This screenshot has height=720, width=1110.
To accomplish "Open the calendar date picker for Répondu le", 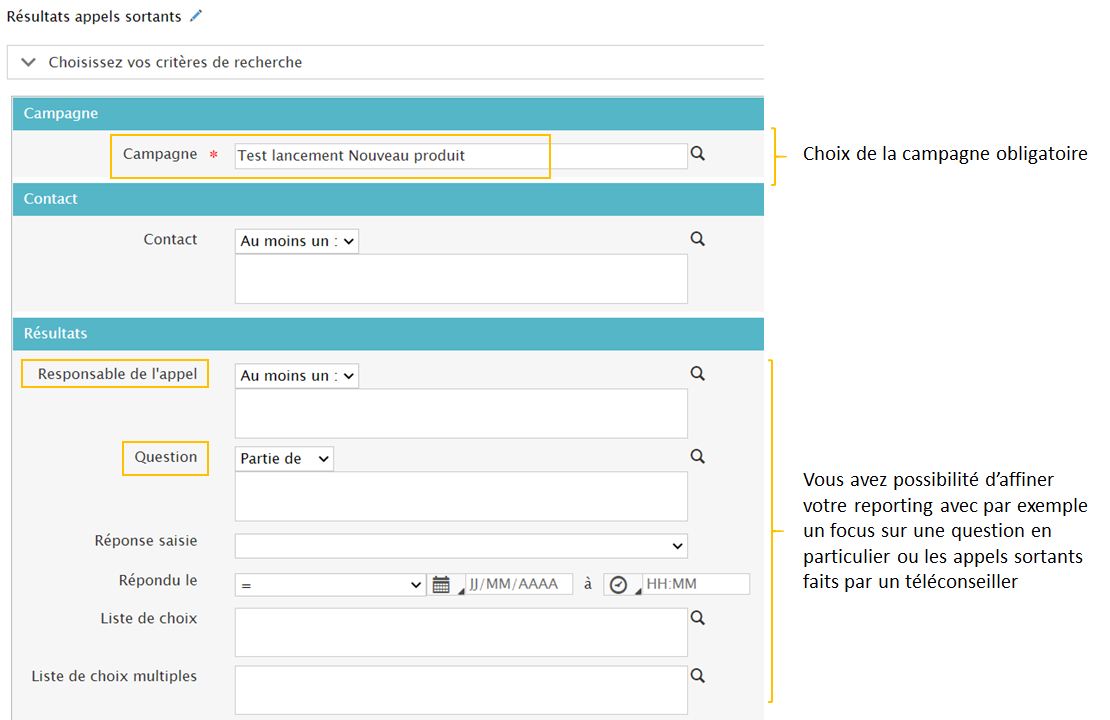I will pyautogui.click(x=441, y=585).
